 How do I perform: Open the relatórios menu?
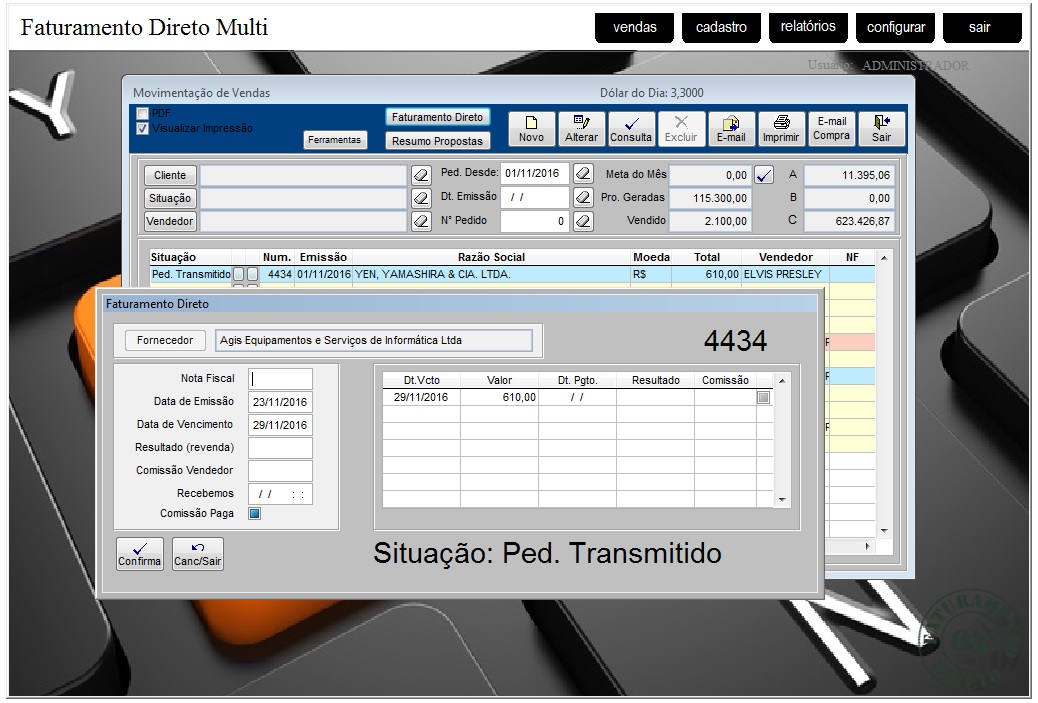point(808,27)
